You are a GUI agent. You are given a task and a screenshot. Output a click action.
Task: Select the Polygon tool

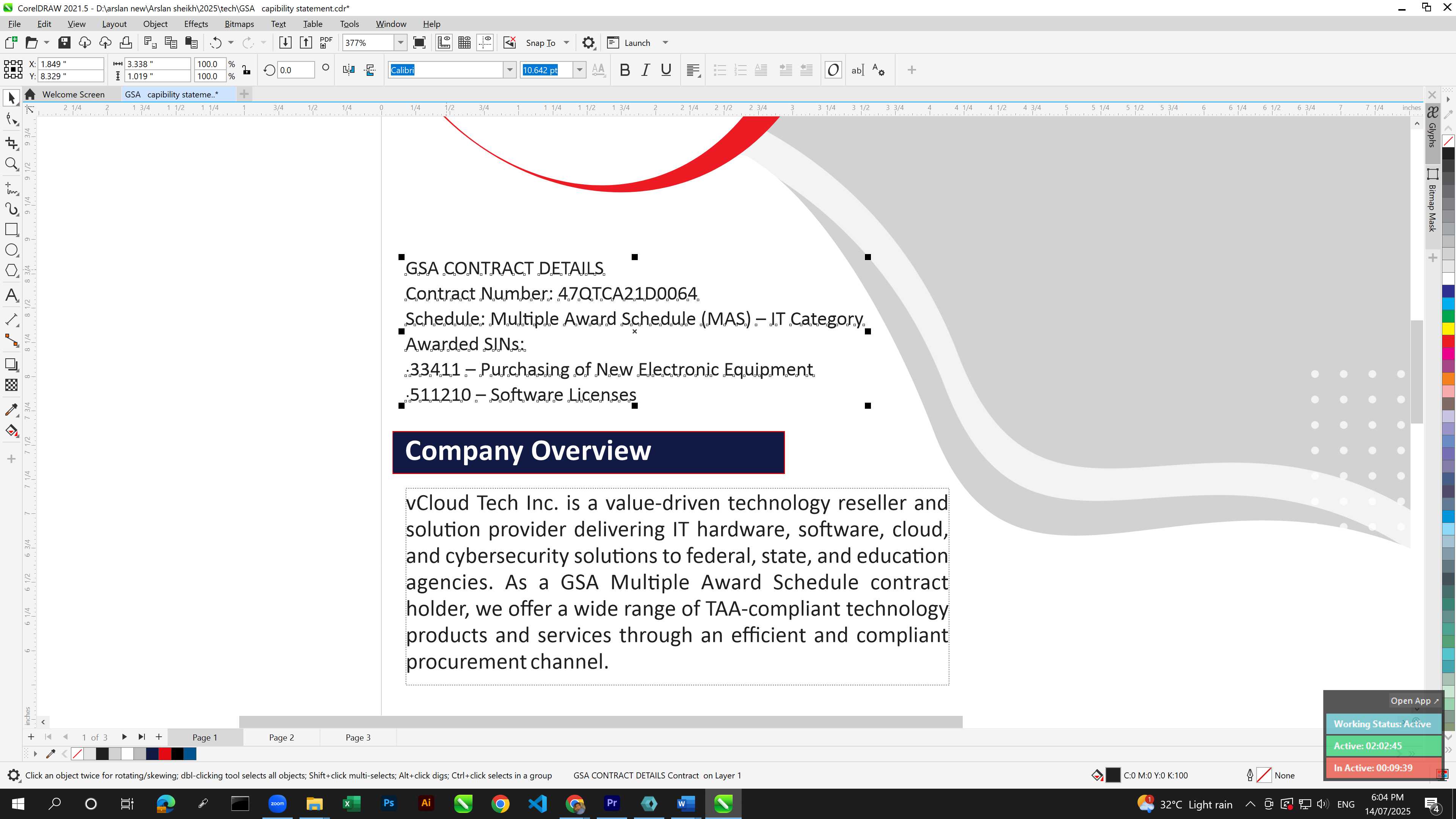pos(11,271)
